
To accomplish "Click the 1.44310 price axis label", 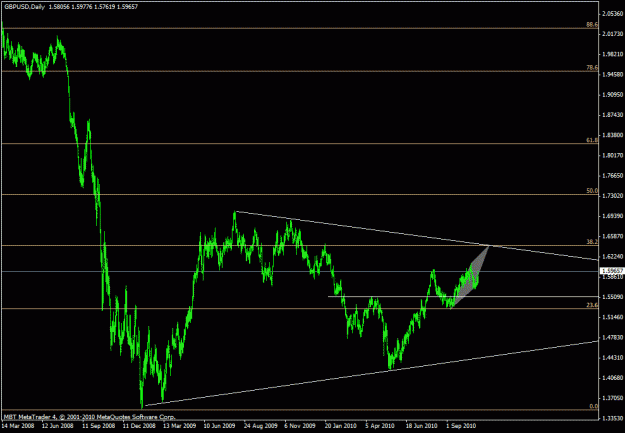I will [613, 358].
